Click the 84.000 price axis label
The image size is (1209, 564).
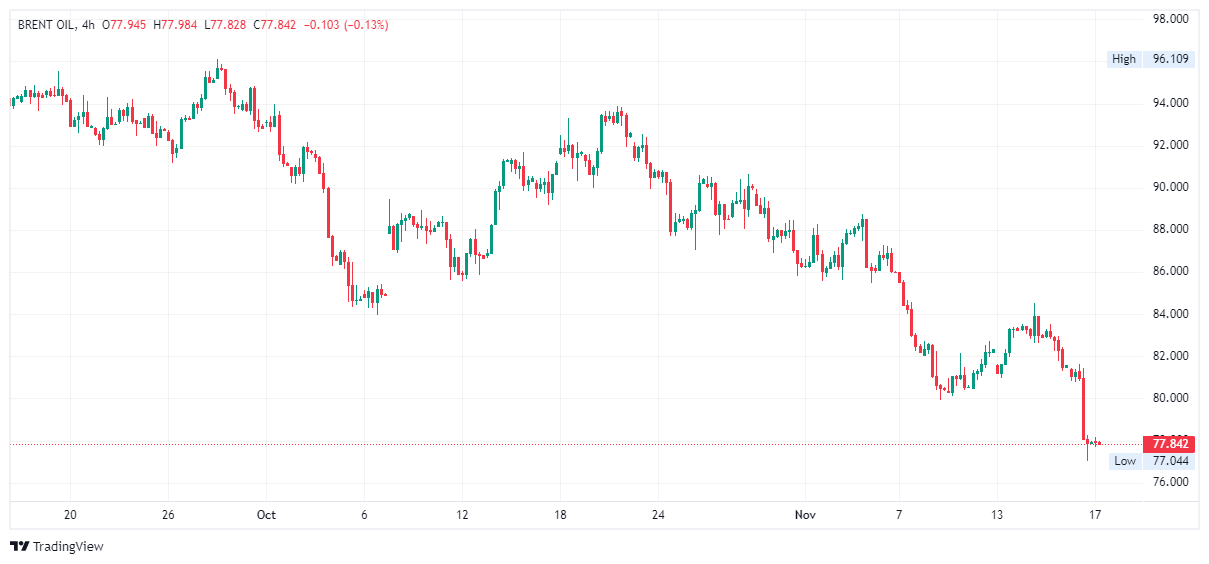click(1170, 314)
